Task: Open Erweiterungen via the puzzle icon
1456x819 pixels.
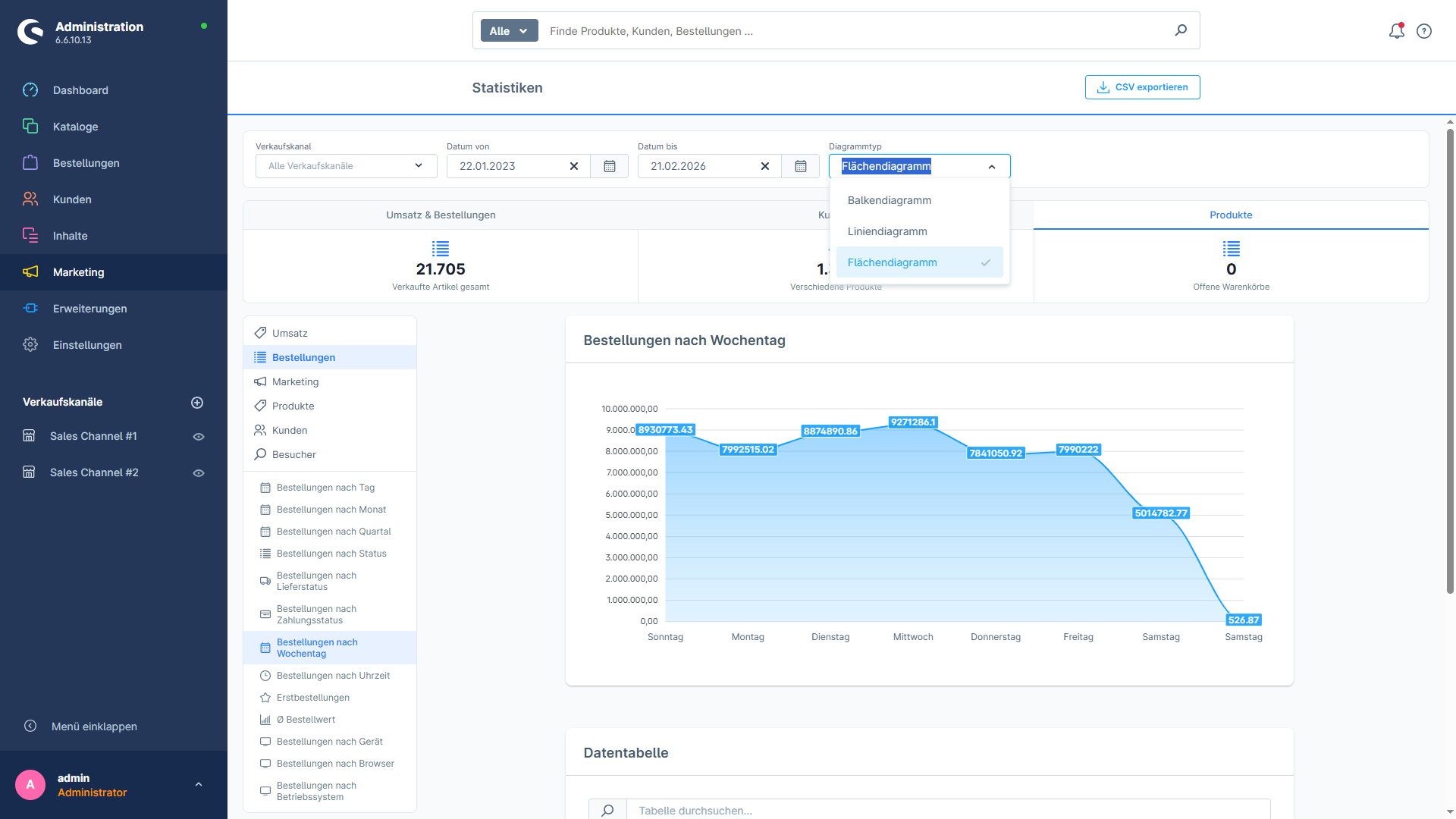Action: pos(30,308)
